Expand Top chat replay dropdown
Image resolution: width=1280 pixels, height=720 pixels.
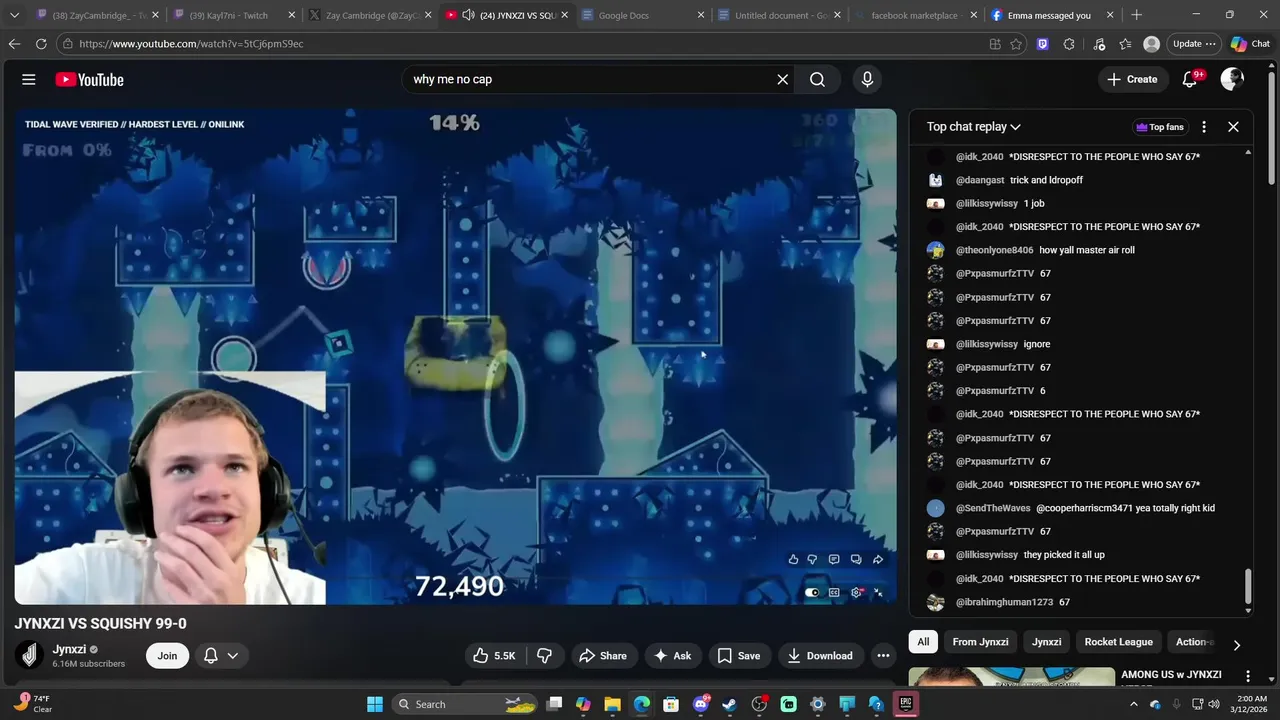point(973,127)
